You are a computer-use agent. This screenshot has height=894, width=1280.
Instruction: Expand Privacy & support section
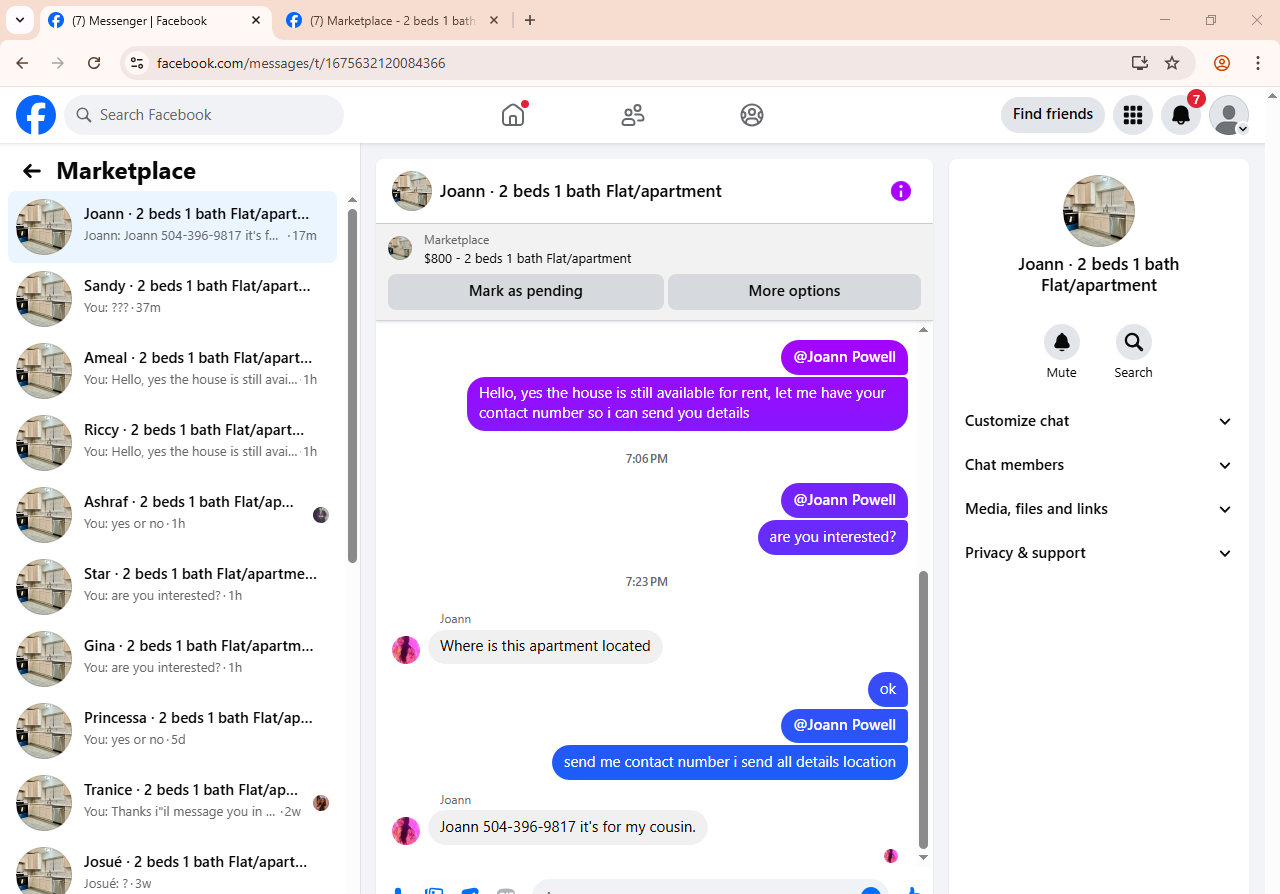pyautogui.click(x=1099, y=553)
